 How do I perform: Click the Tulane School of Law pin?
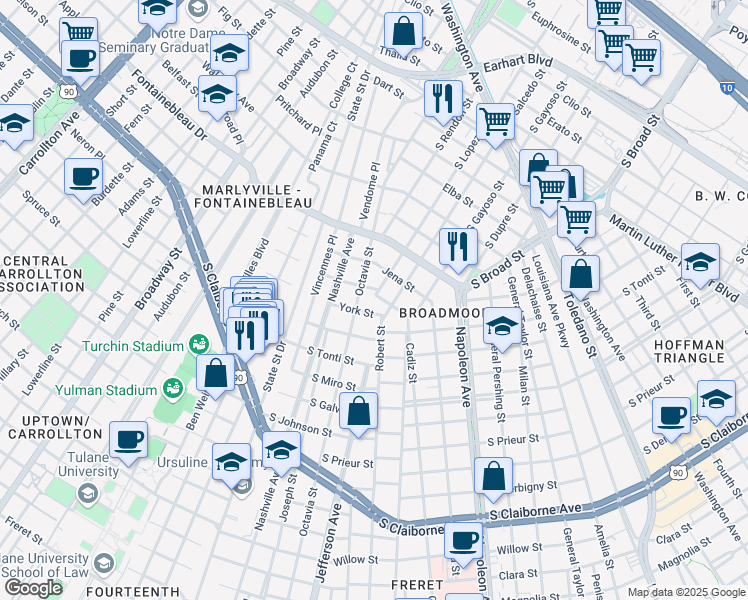click(104, 563)
